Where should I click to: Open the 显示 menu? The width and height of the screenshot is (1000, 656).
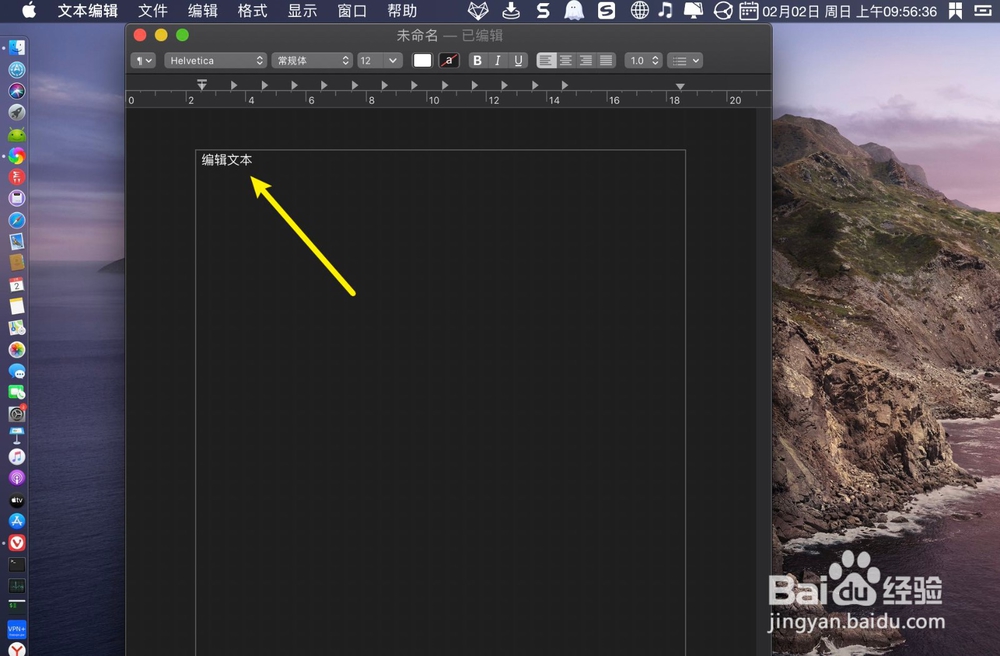click(x=302, y=11)
